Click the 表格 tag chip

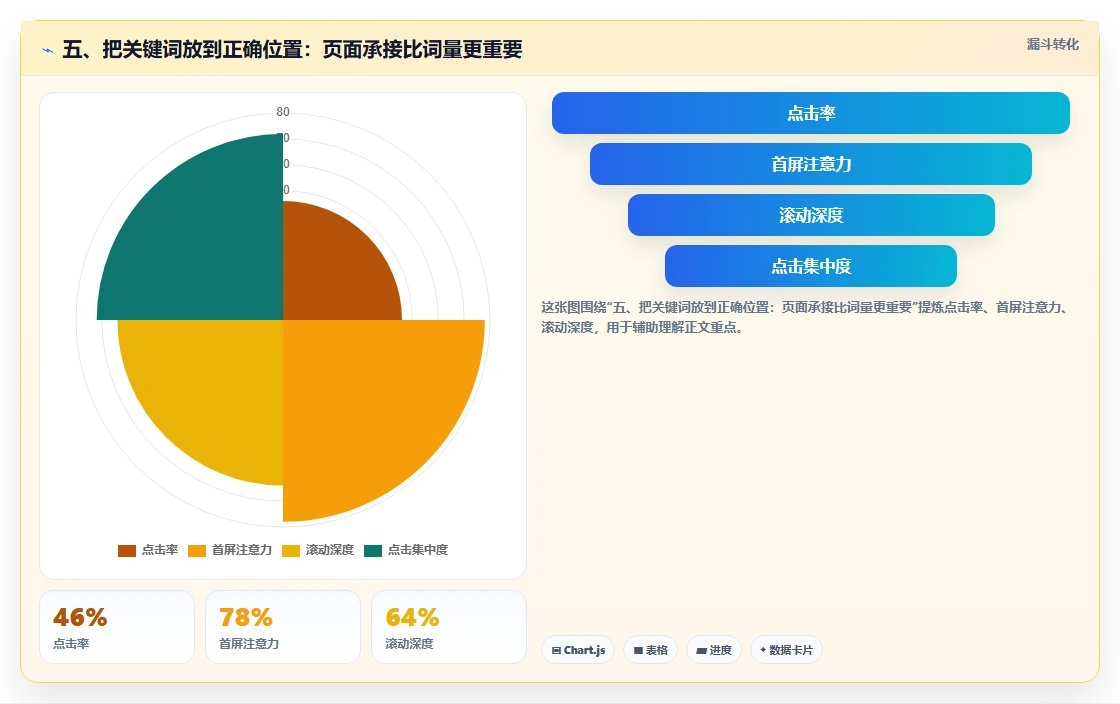(x=650, y=650)
